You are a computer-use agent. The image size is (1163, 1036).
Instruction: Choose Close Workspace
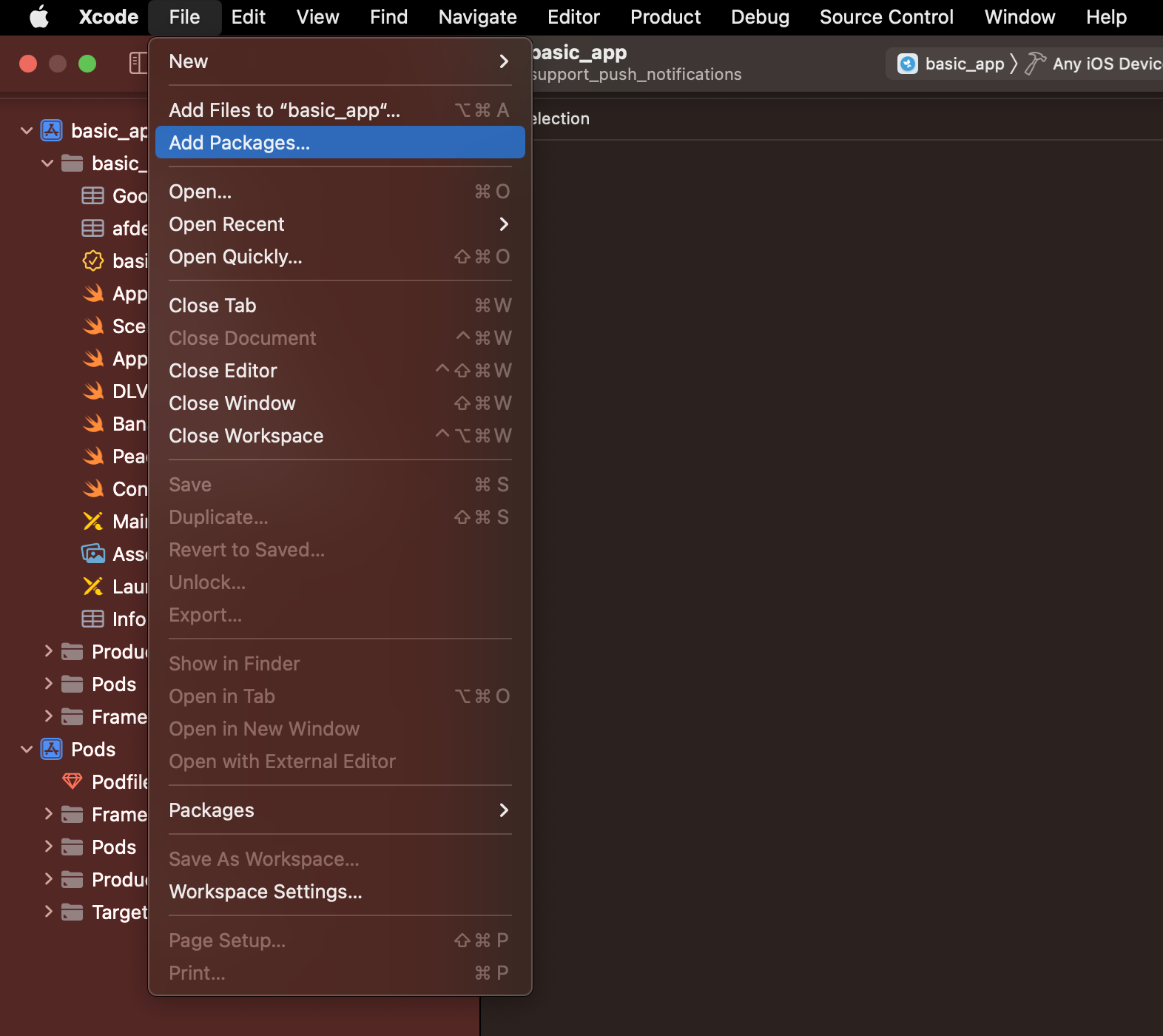[340, 436]
